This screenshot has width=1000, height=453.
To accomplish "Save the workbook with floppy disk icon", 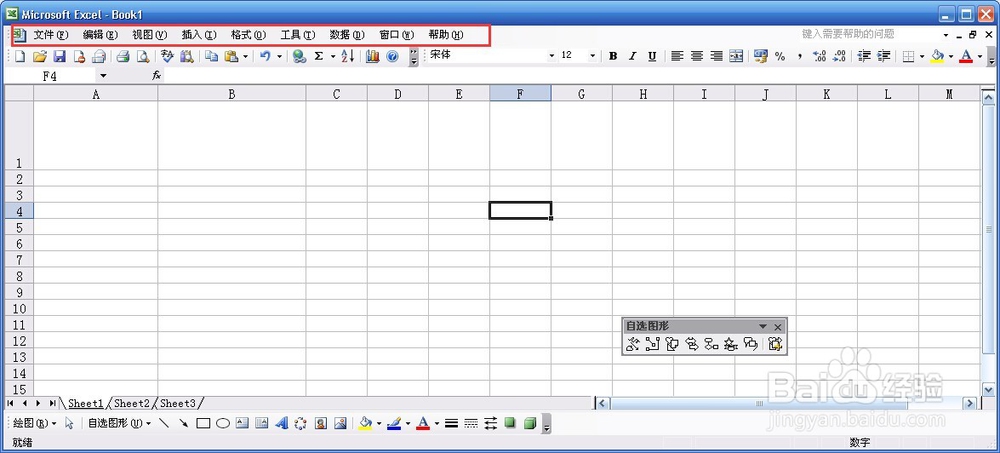I will [59, 57].
